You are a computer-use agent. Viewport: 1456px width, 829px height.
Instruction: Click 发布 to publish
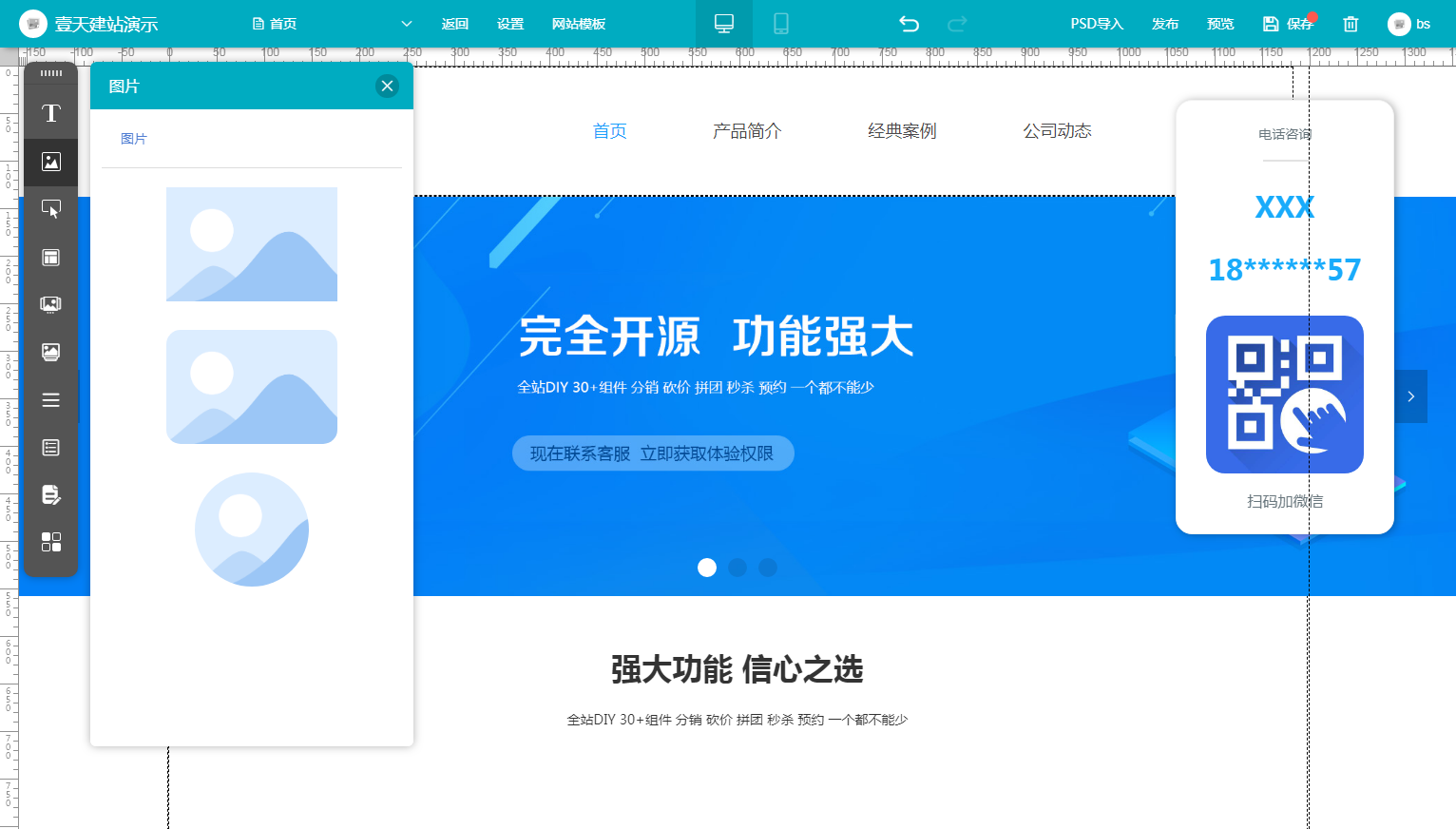pos(1165,24)
